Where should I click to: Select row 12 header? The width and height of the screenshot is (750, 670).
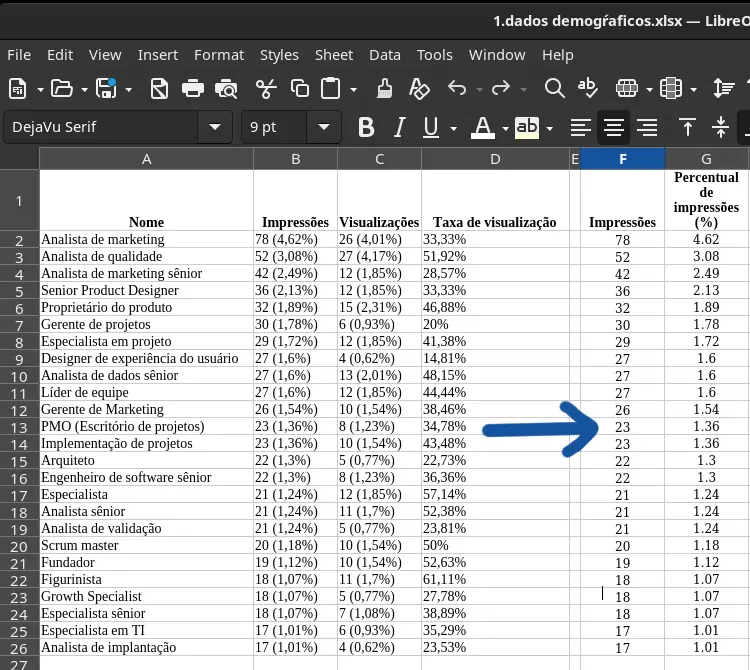click(19, 410)
